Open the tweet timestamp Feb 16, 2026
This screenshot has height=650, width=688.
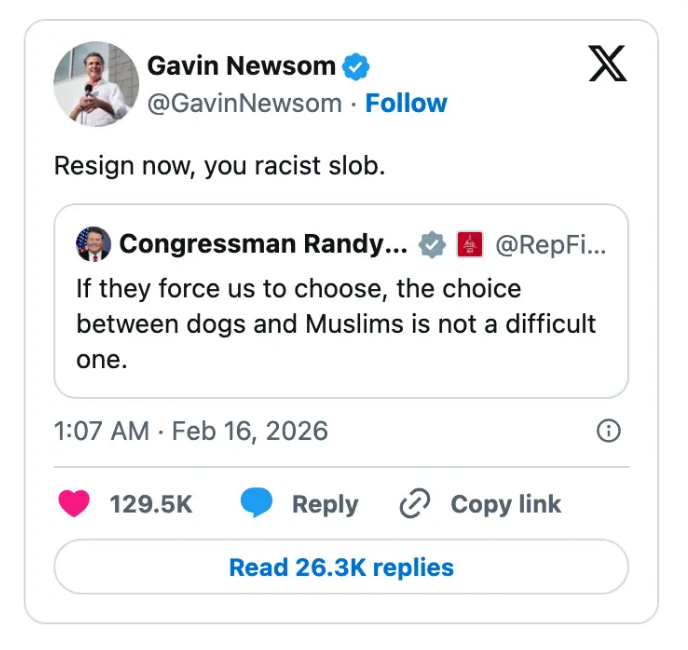pos(191,431)
